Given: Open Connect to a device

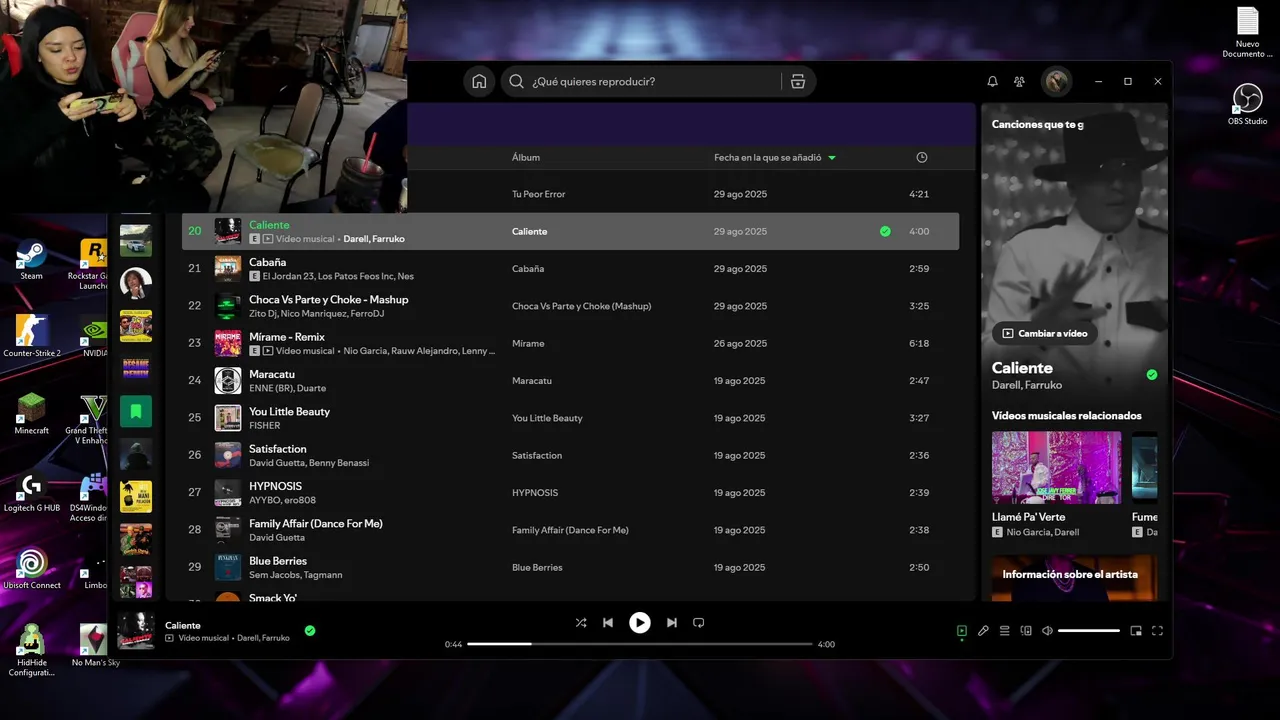Looking at the screenshot, I should pos(1026,631).
